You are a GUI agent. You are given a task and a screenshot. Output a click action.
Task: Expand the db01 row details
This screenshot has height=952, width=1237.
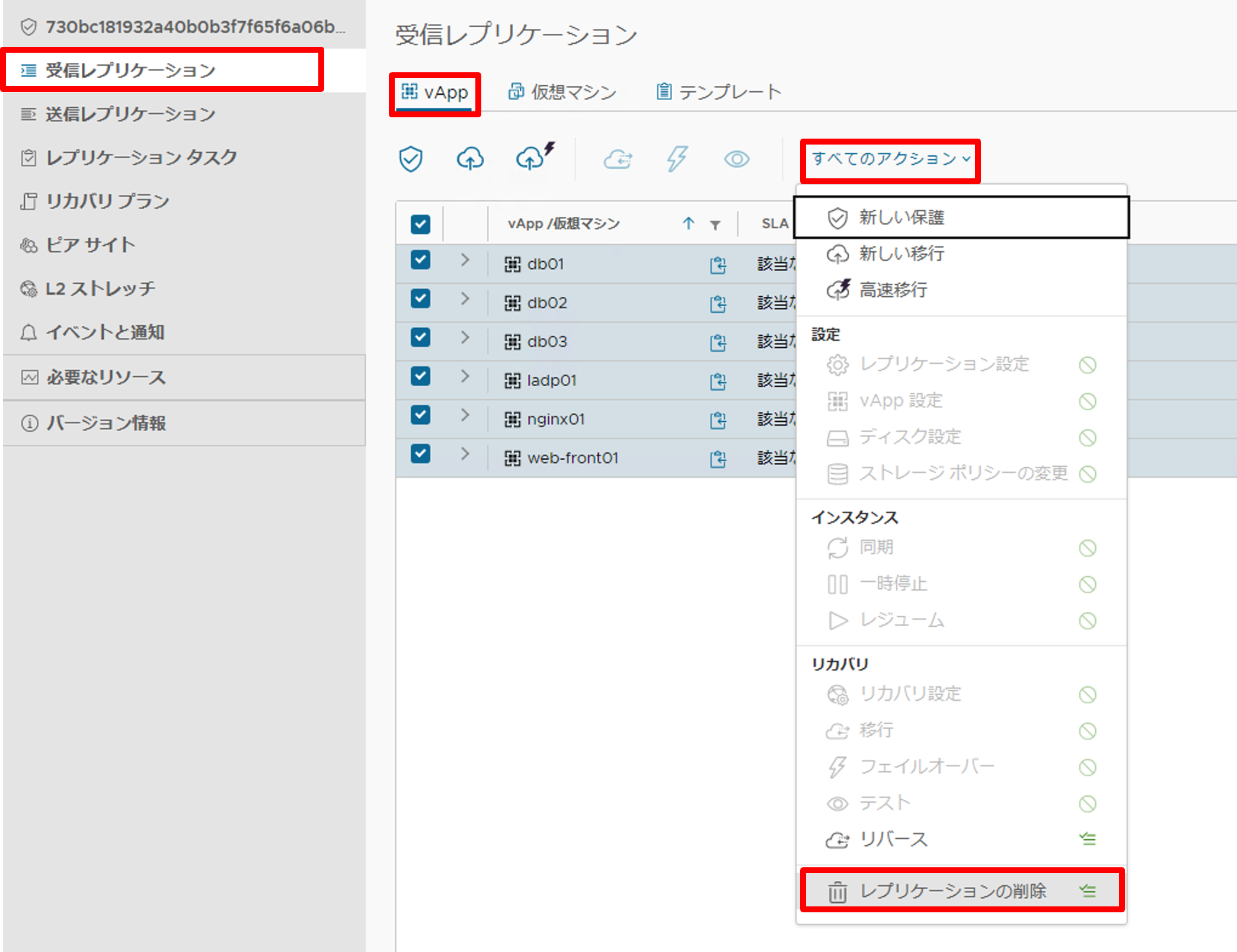pyautogui.click(x=465, y=261)
